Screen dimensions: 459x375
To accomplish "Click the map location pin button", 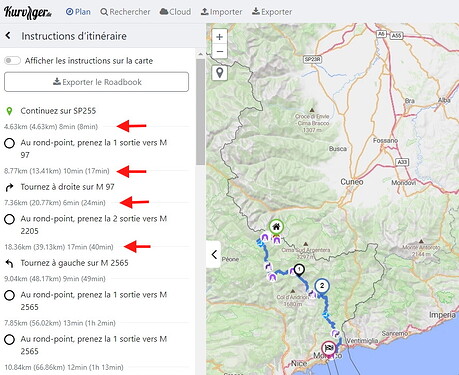I will tap(219, 72).
